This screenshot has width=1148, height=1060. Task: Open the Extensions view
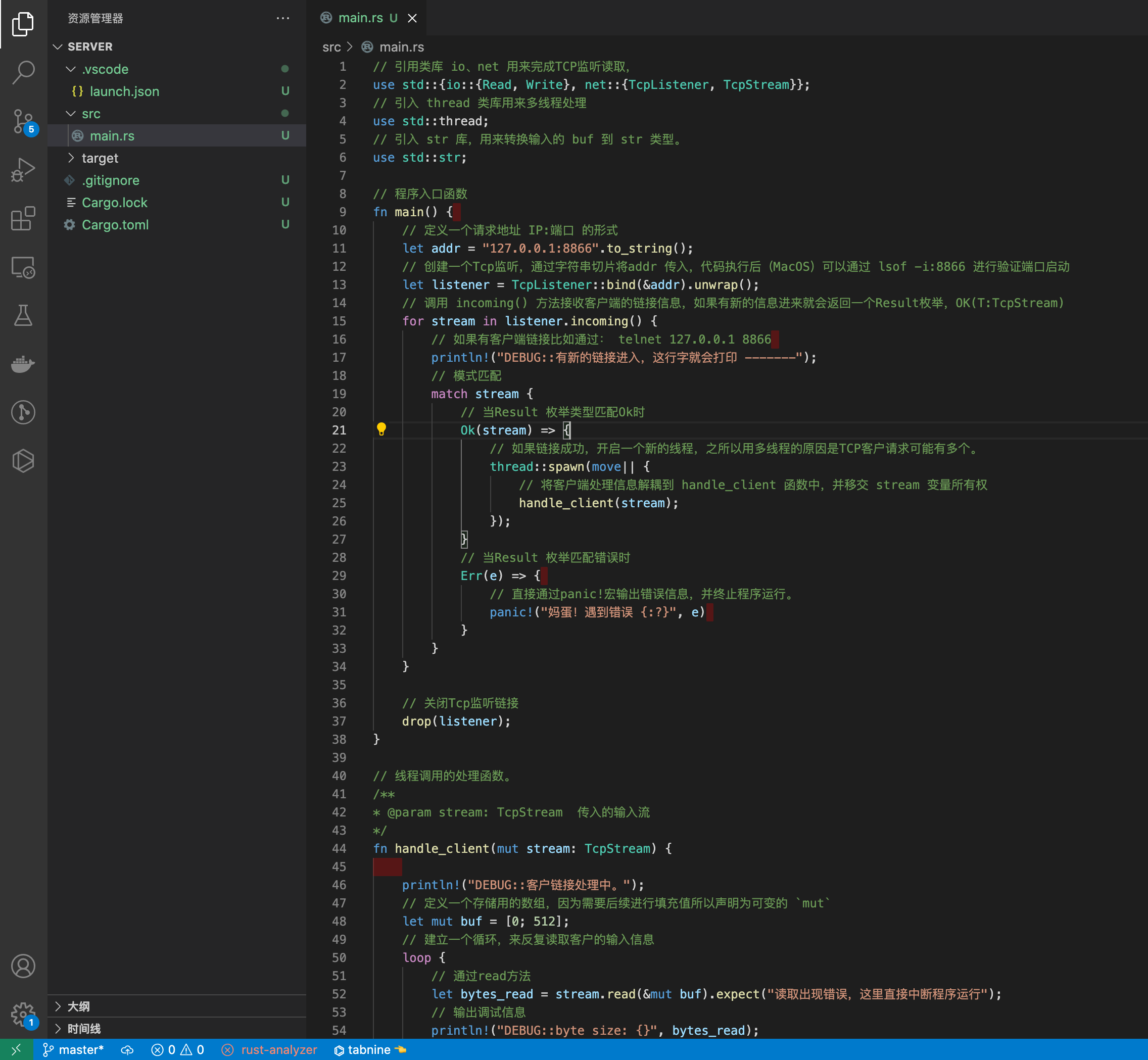point(23,219)
